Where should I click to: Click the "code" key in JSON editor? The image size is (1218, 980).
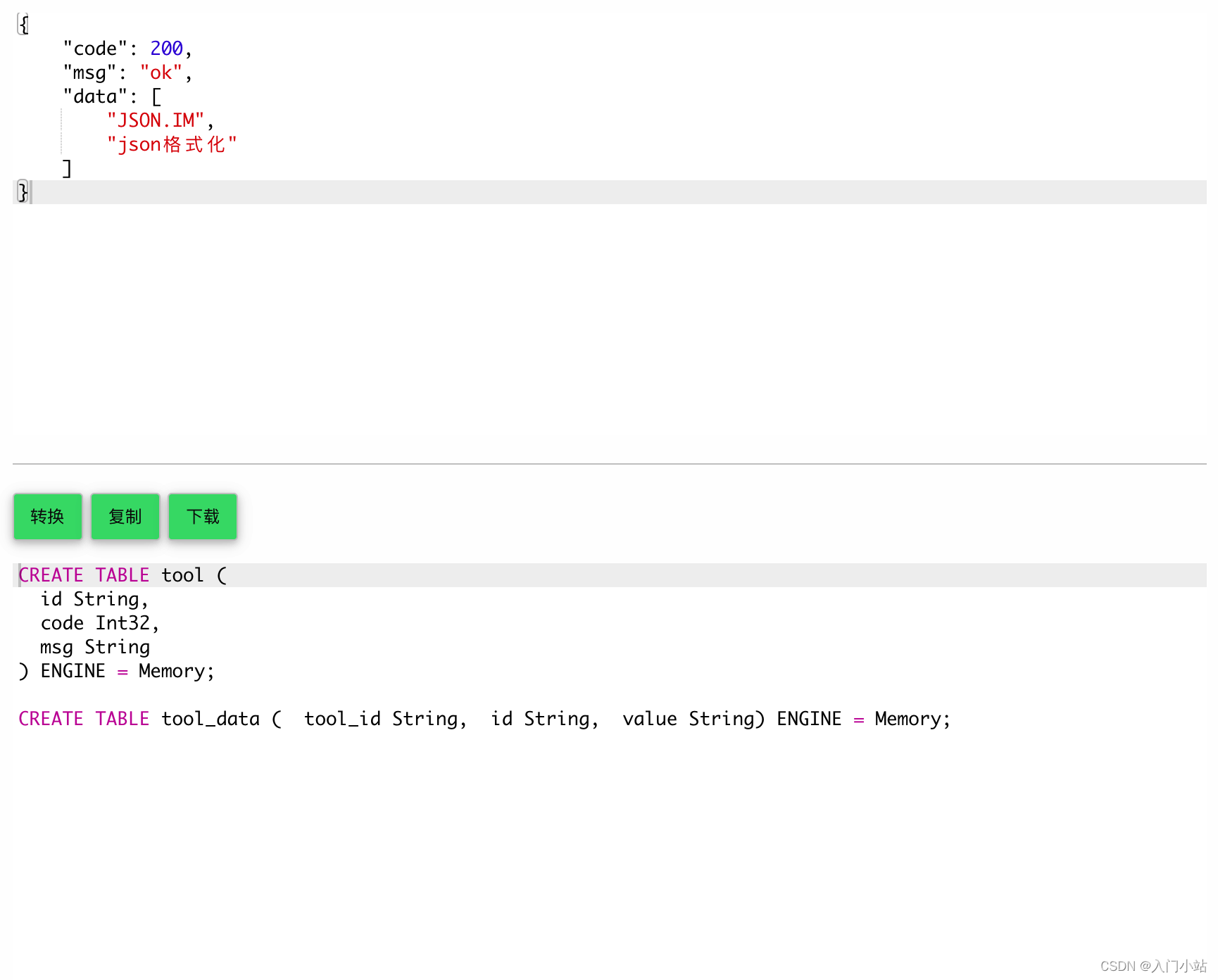point(95,49)
